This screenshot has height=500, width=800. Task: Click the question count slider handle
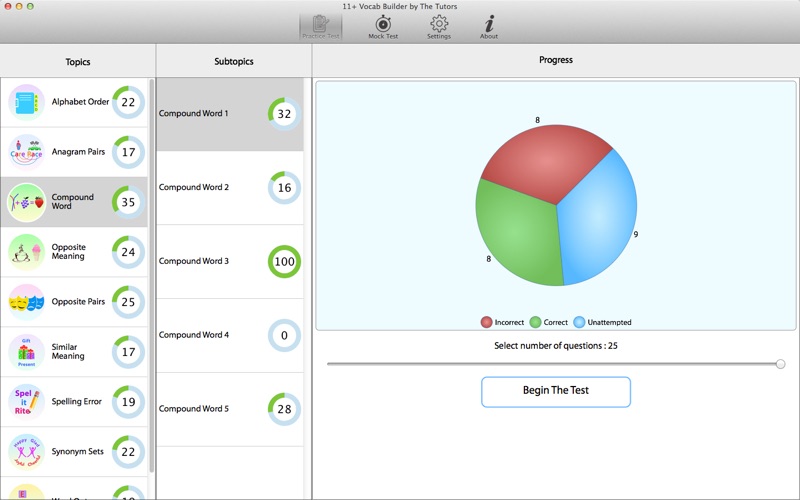pos(780,364)
